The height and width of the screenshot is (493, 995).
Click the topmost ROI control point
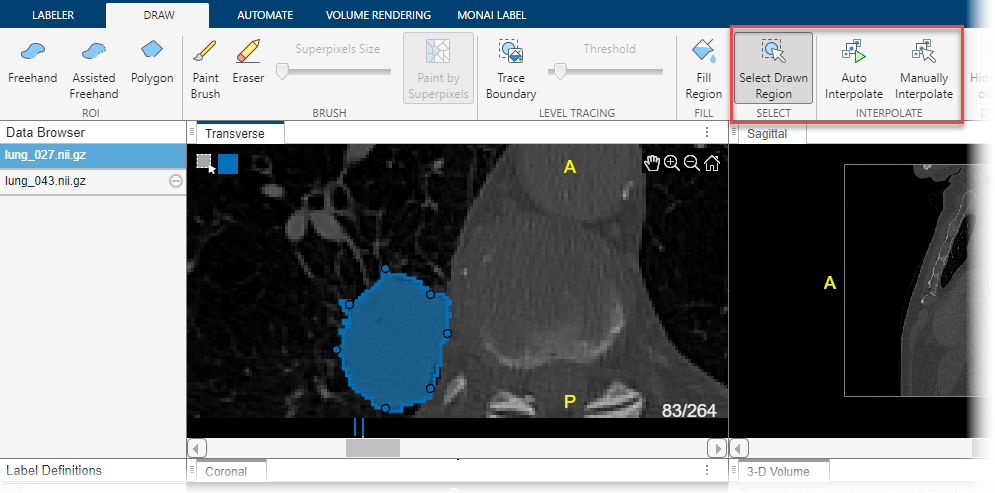click(x=385, y=269)
